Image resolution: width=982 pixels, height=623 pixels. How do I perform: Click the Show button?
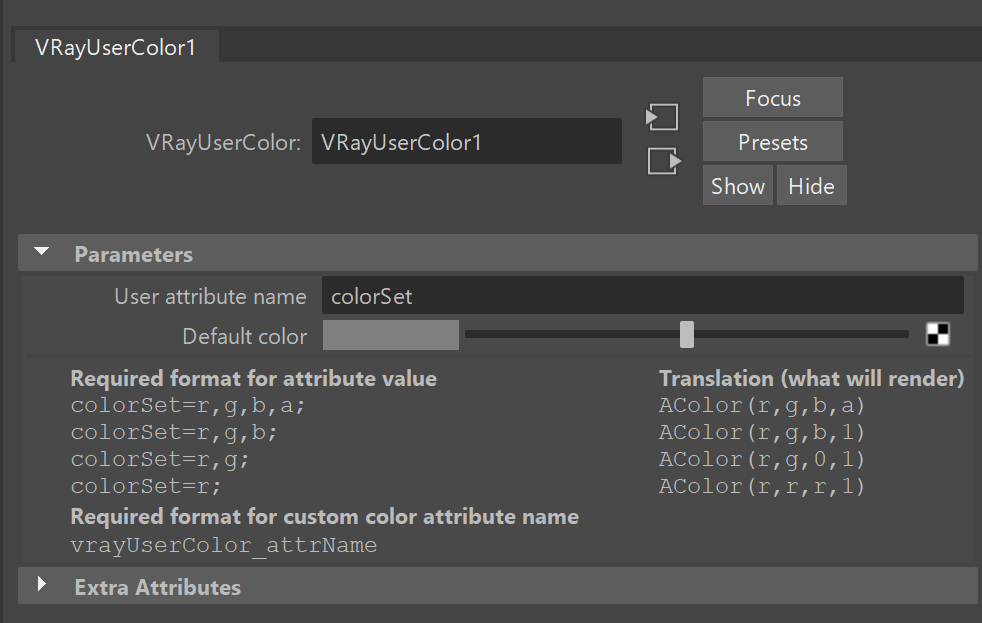point(738,185)
